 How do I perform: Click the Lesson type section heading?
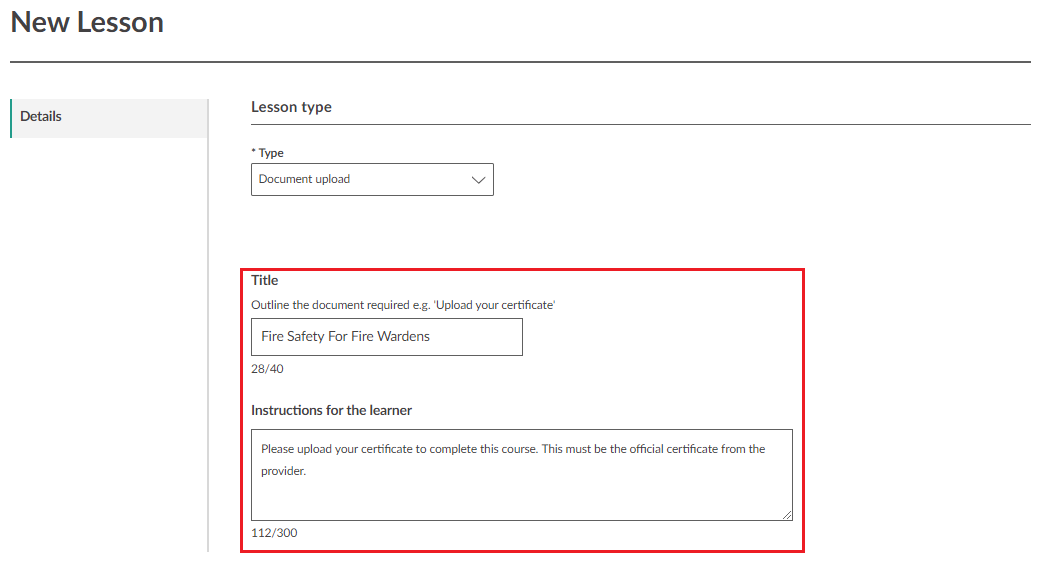coord(291,107)
